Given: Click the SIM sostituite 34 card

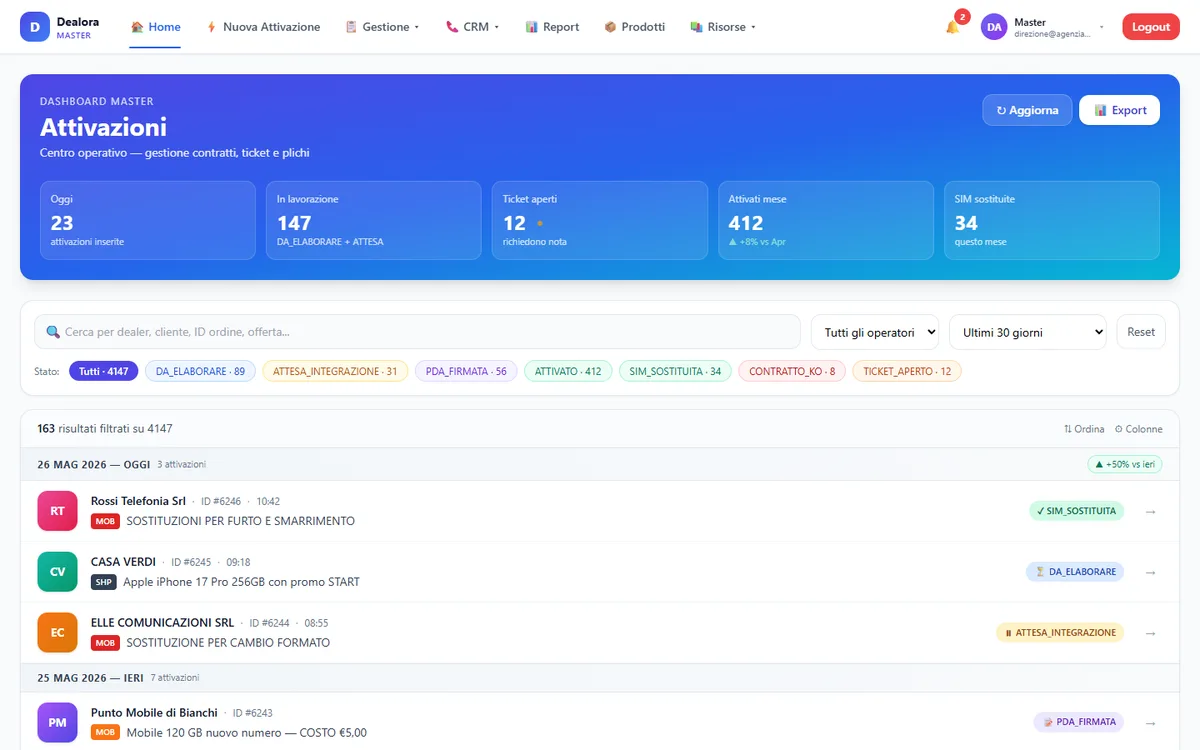Looking at the screenshot, I should 1052,220.
